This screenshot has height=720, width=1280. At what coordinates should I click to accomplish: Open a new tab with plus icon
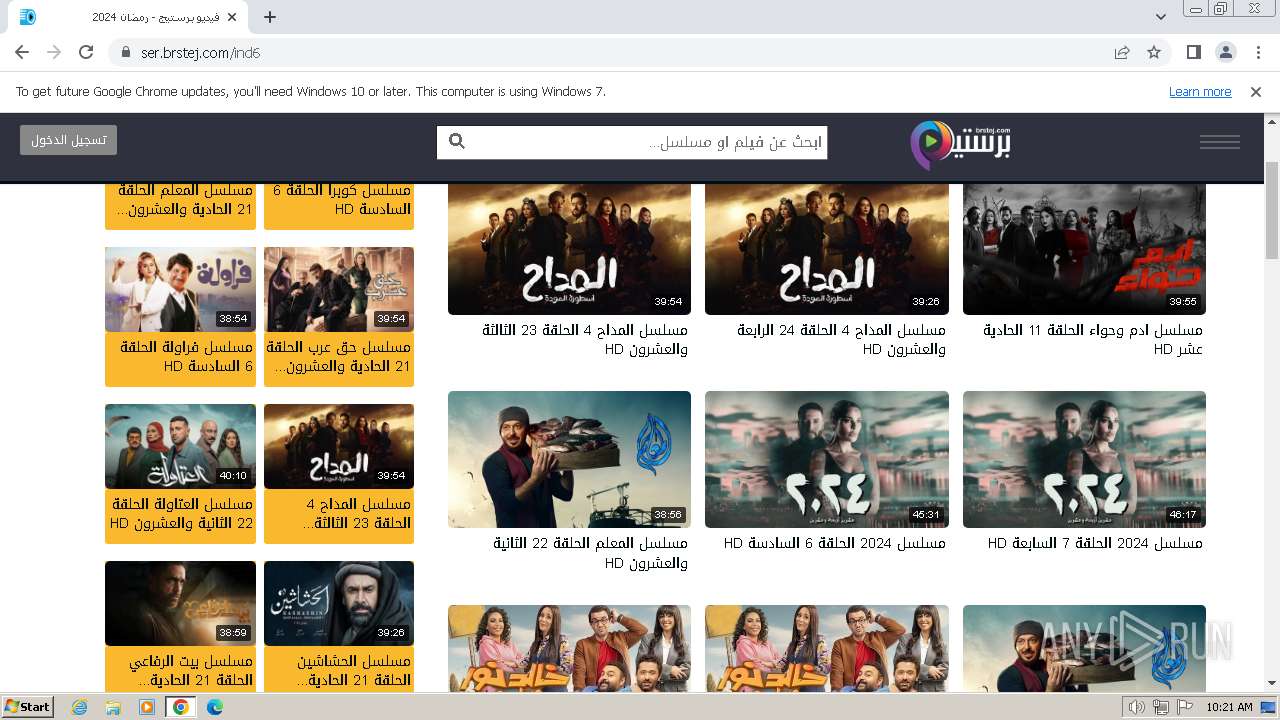(270, 17)
